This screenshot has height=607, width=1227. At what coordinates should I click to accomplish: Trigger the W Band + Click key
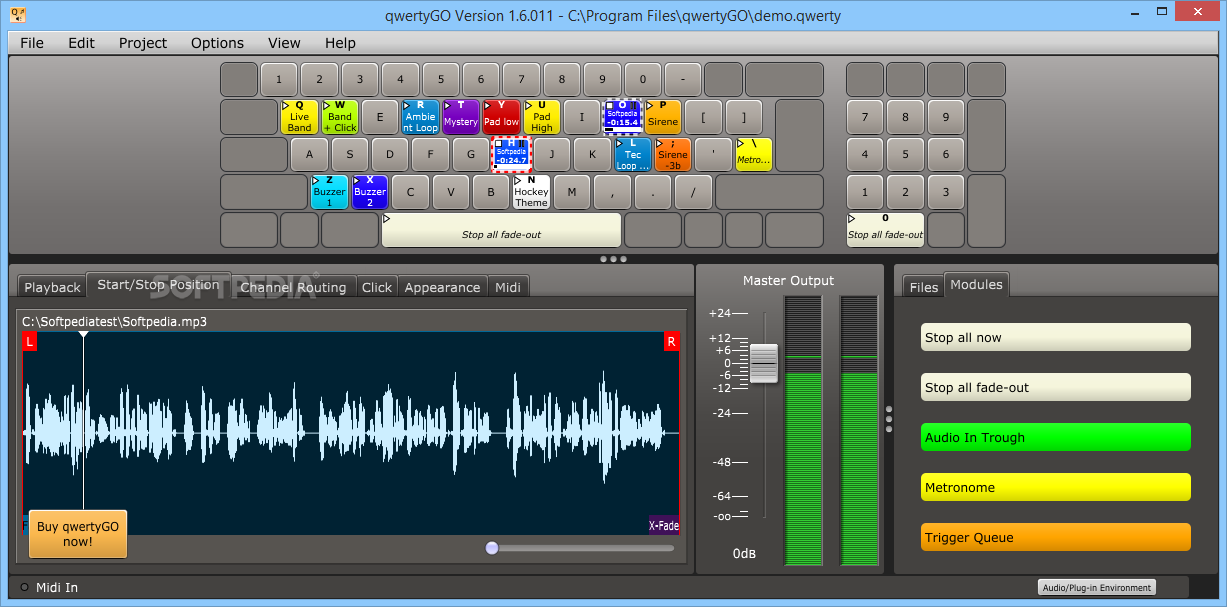click(x=340, y=117)
